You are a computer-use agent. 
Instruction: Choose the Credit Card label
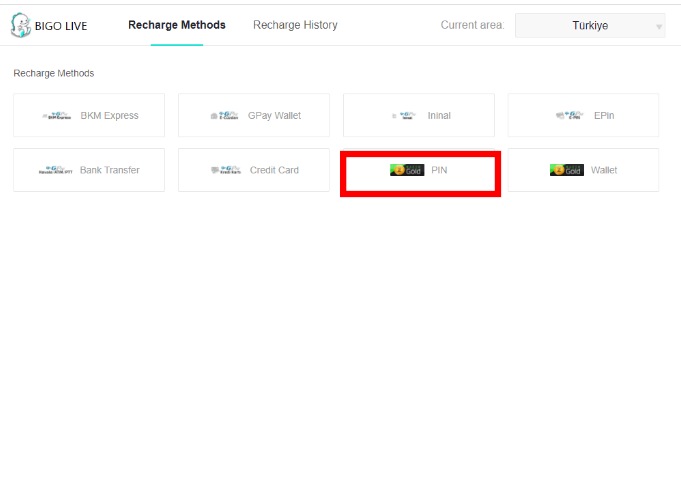(274, 171)
